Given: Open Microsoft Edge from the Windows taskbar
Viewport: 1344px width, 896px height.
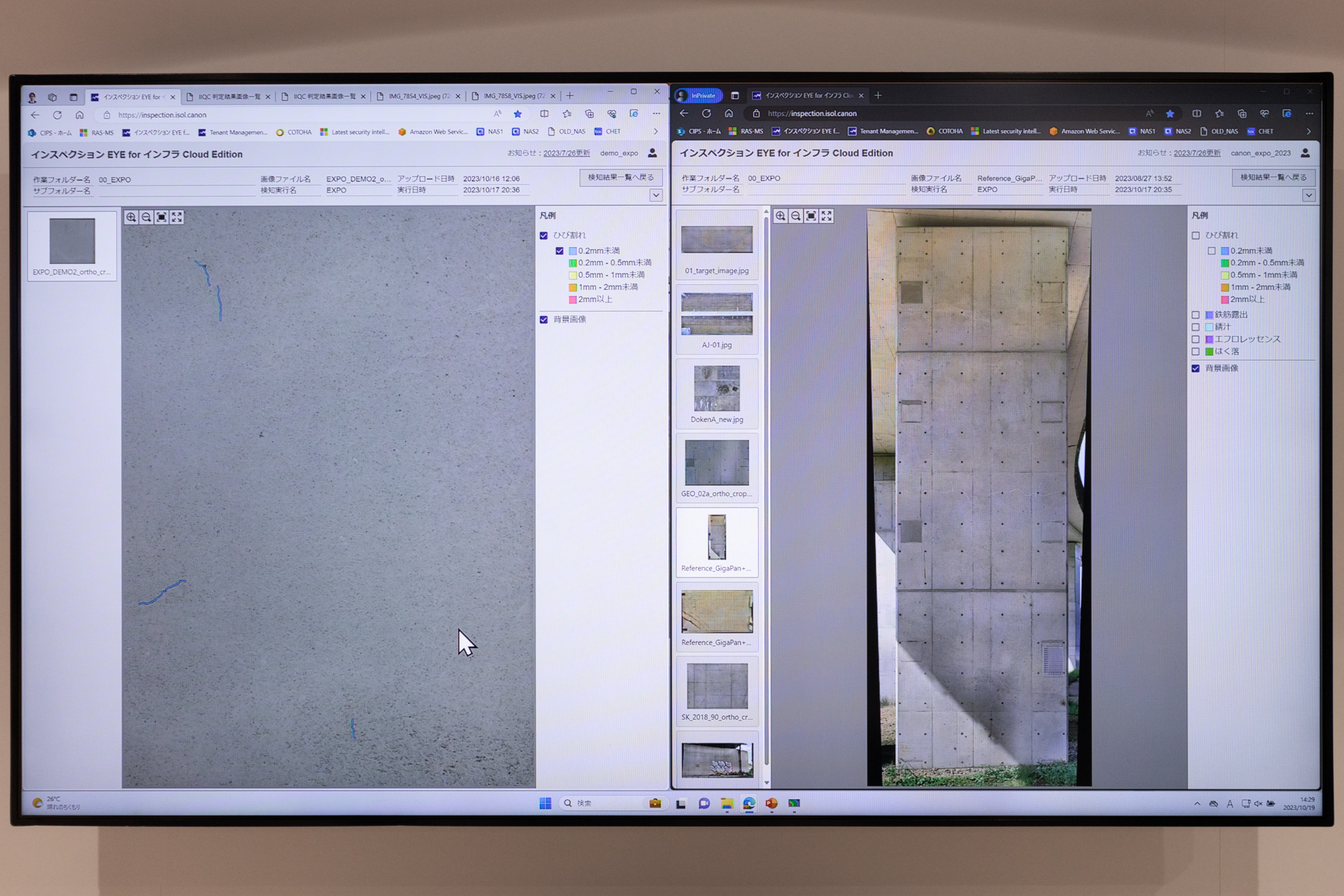Looking at the screenshot, I should tap(749, 804).
